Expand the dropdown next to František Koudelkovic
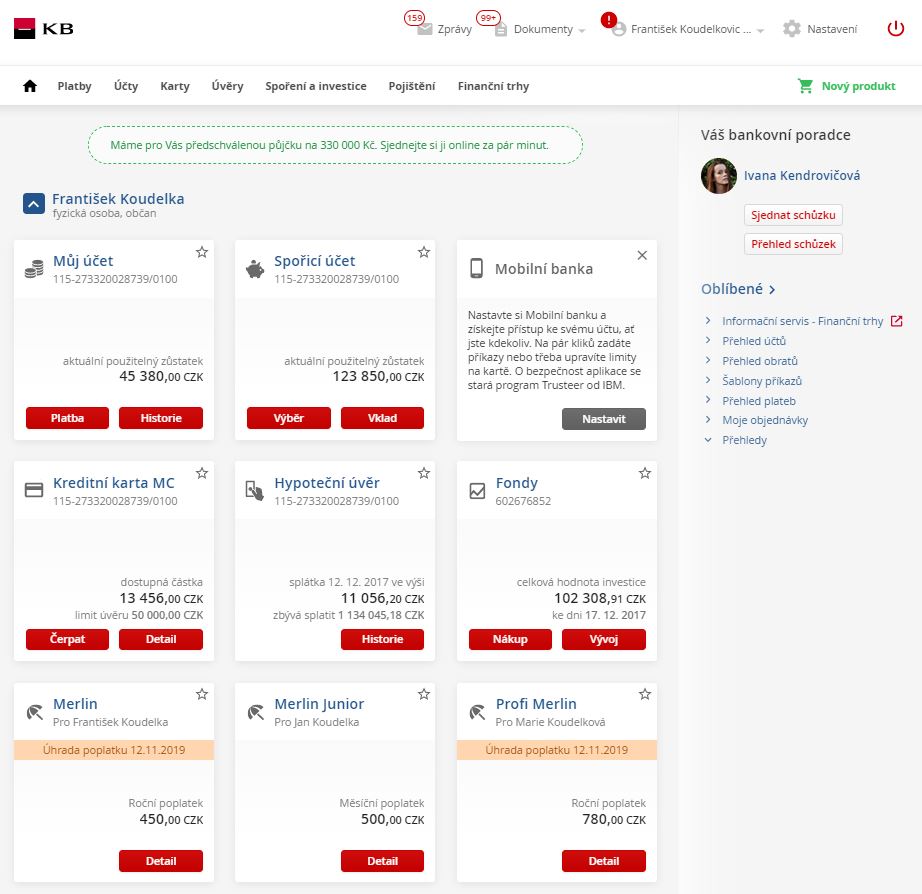 click(761, 28)
